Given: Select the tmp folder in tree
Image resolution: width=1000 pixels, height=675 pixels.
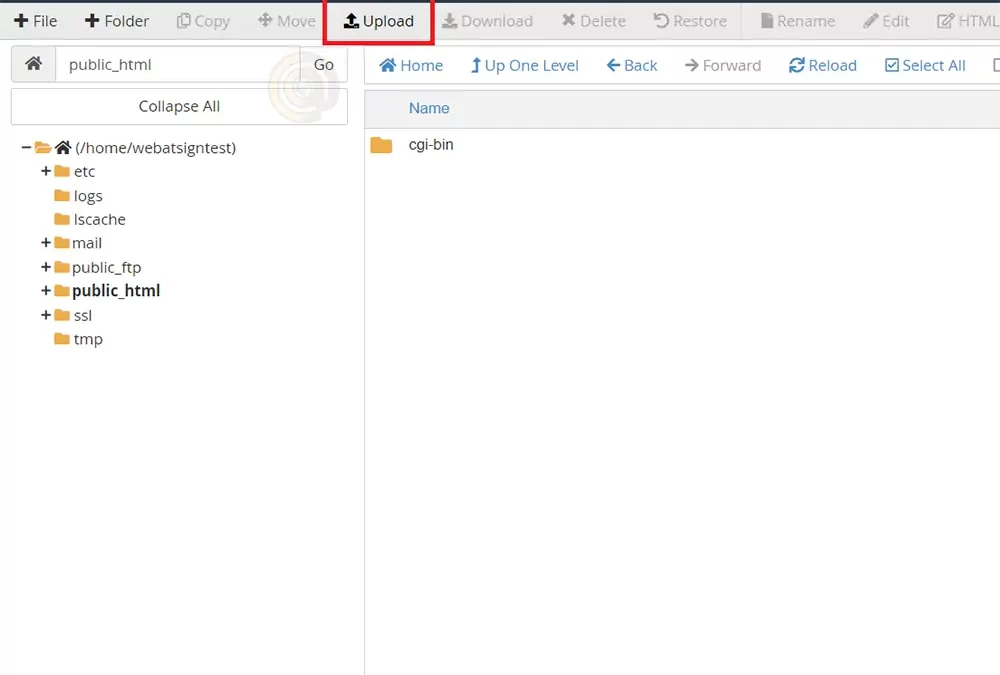Looking at the screenshot, I should 87,339.
